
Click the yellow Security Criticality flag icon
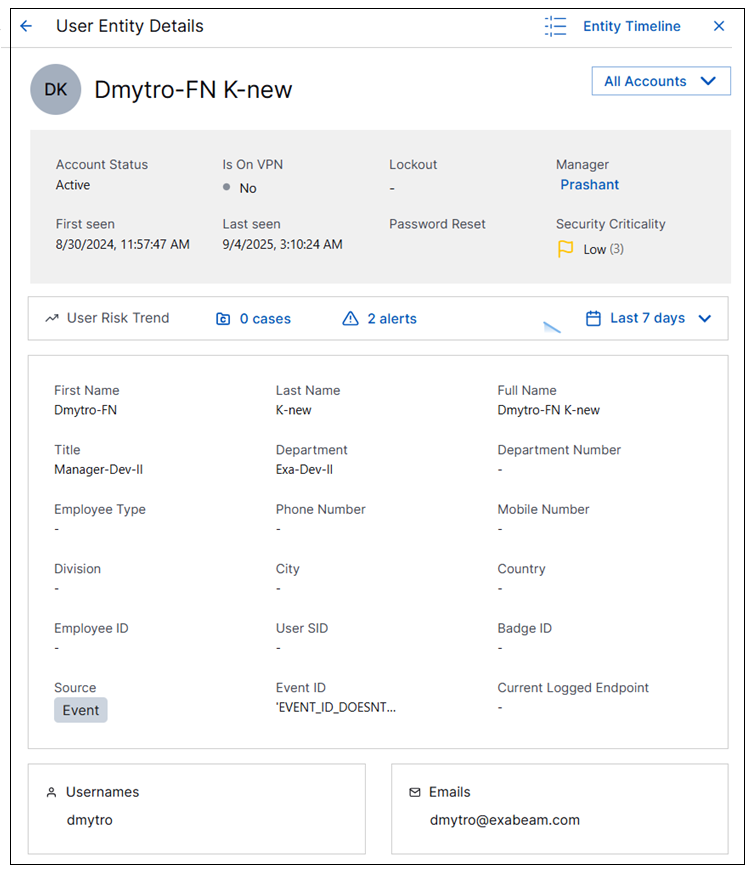coord(565,249)
